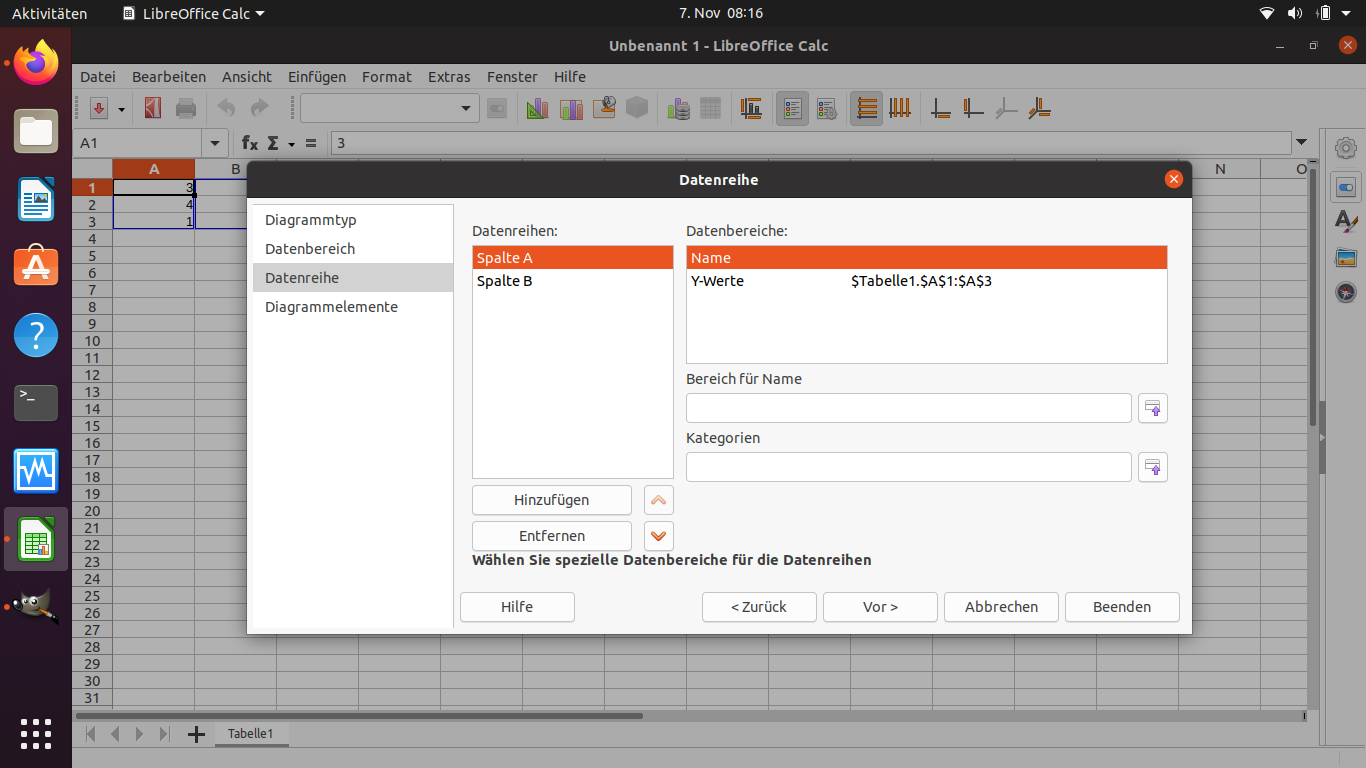1366x768 pixels.
Task: Click the Chart Area icon
Action: (x=571, y=108)
